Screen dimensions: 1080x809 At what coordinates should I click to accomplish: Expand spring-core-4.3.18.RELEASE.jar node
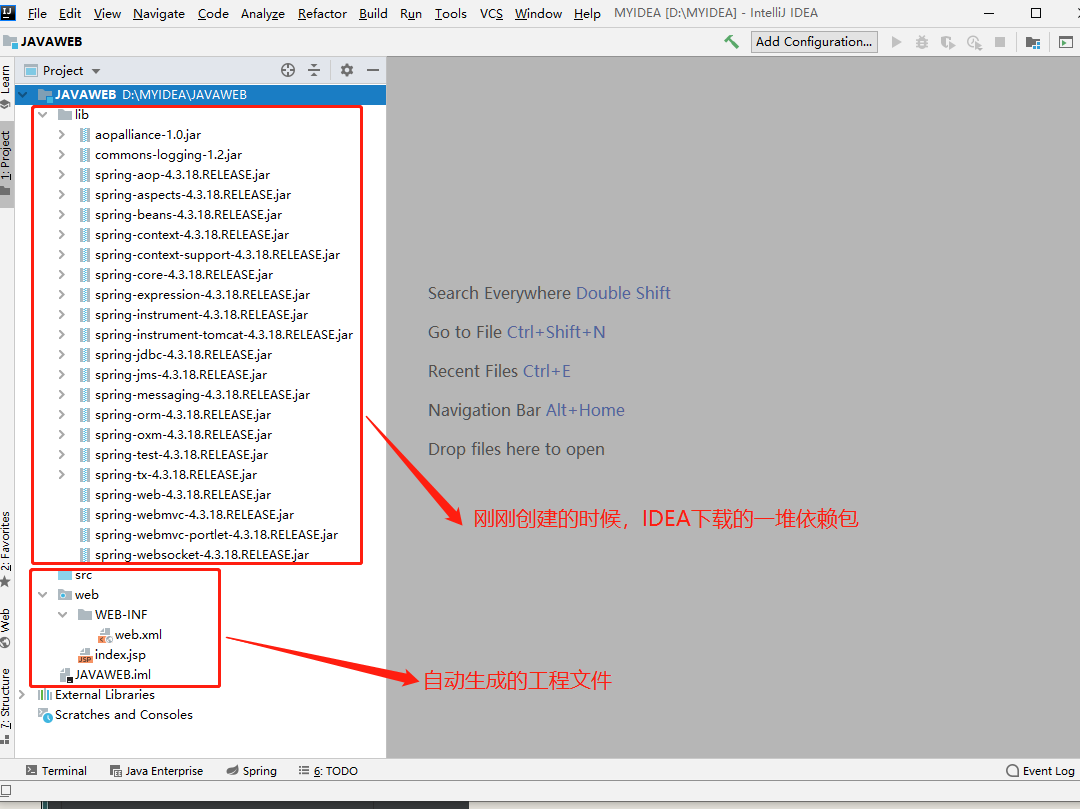[62, 275]
